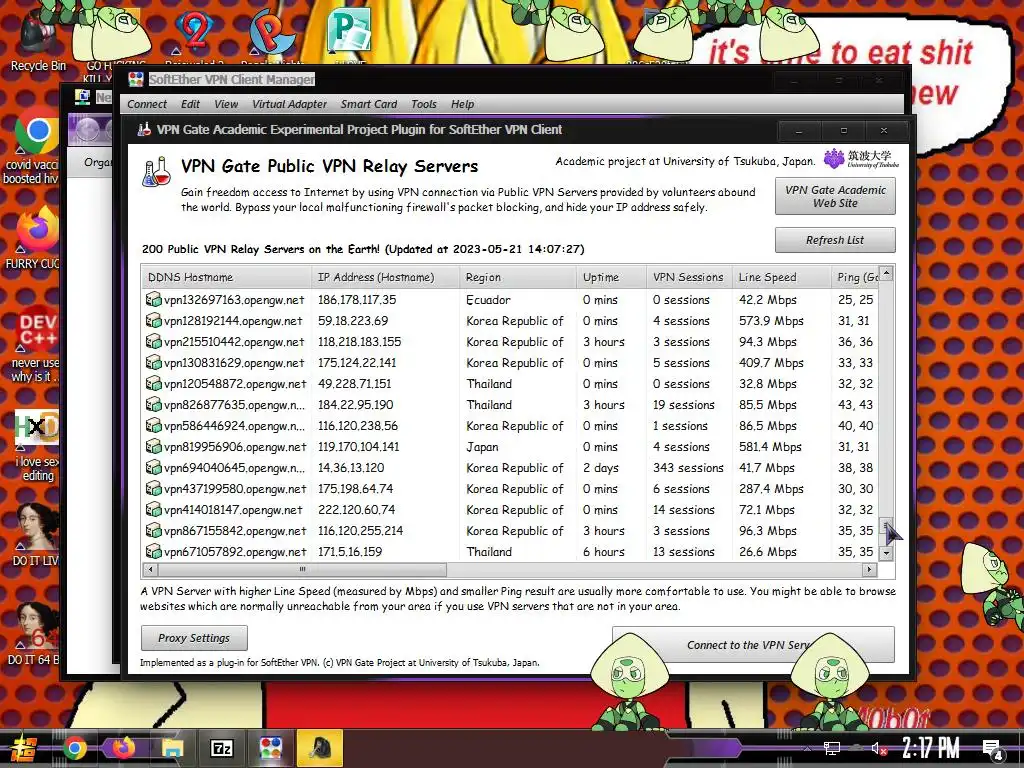Select the 2 days uptime cell
The image size is (1024, 768).
click(x=601, y=468)
